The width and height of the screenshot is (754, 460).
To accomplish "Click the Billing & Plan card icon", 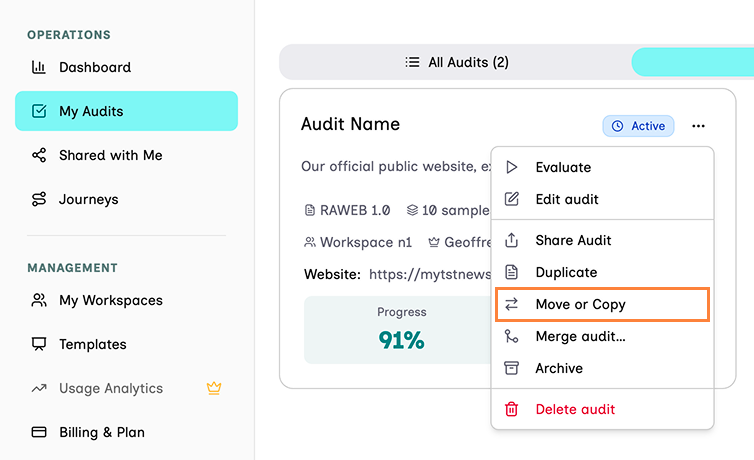I will pyautogui.click(x=39, y=432).
